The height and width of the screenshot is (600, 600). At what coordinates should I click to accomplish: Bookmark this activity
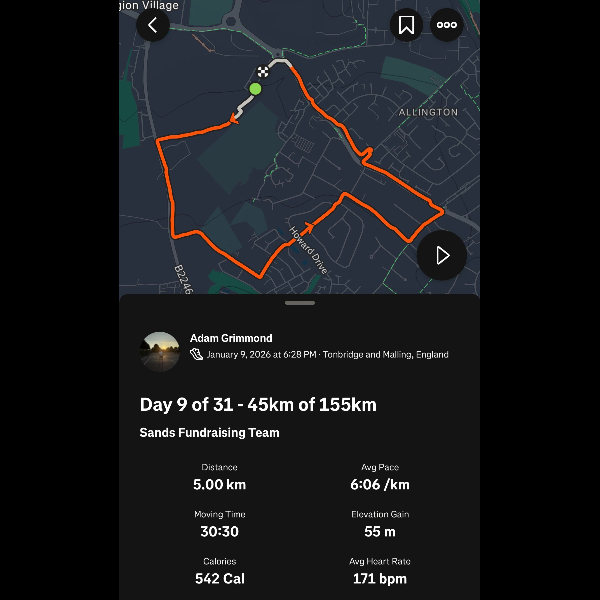tap(406, 25)
